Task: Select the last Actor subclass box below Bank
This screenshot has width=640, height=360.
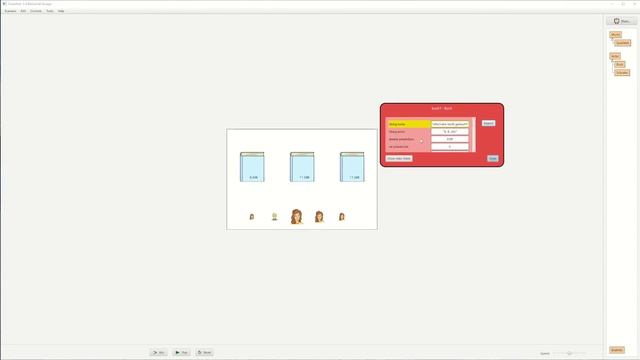Action: tap(622, 73)
